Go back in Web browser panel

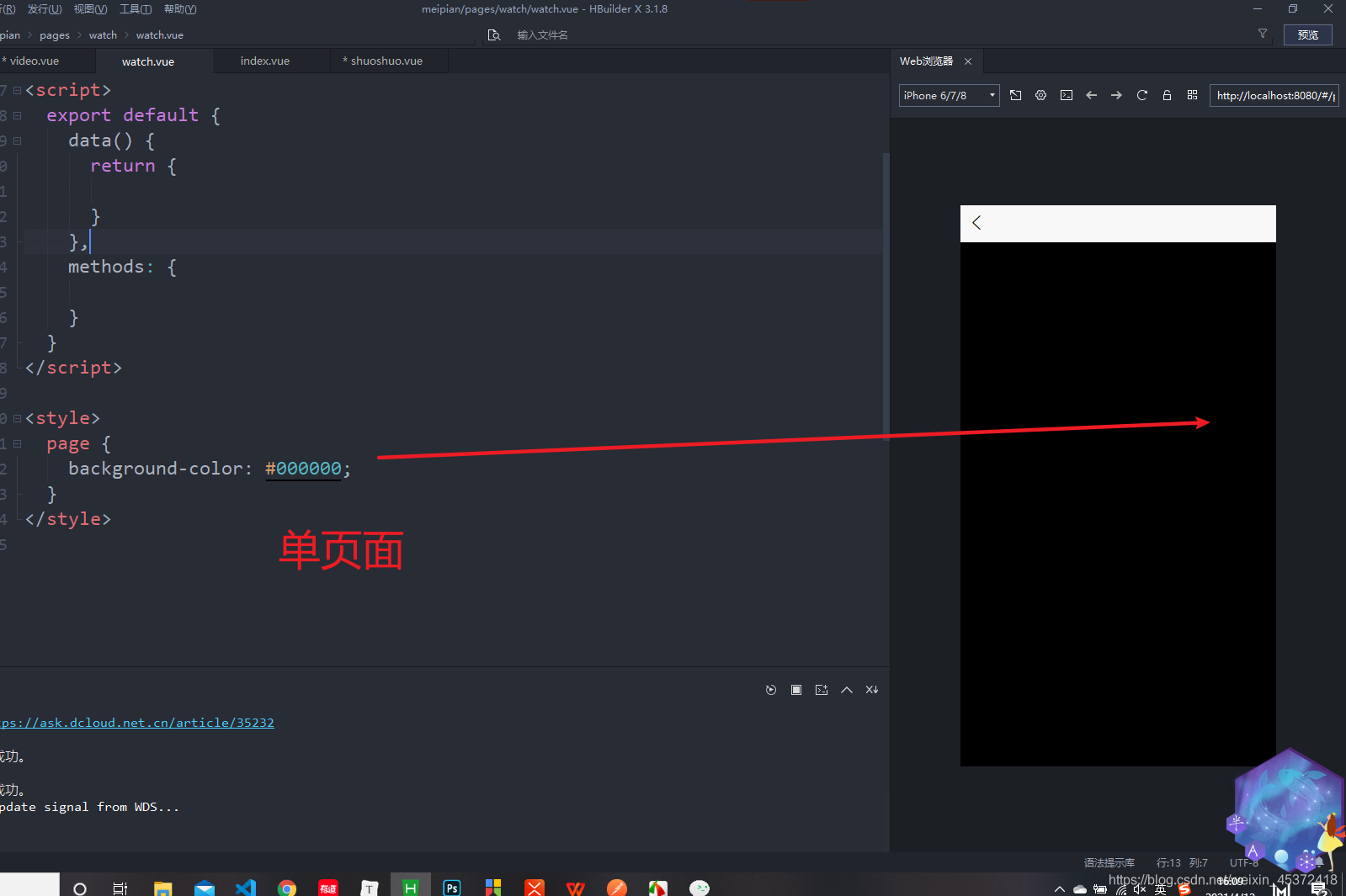tap(1092, 95)
